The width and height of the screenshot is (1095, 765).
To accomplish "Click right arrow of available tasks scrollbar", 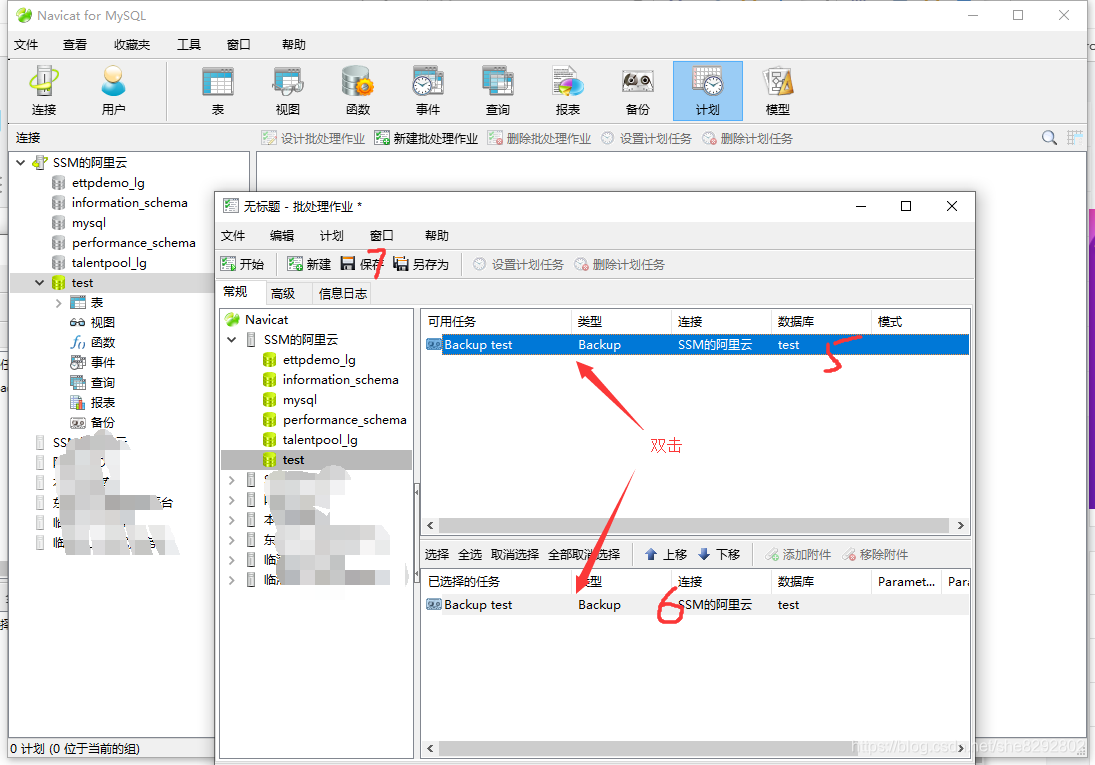I will point(960,525).
